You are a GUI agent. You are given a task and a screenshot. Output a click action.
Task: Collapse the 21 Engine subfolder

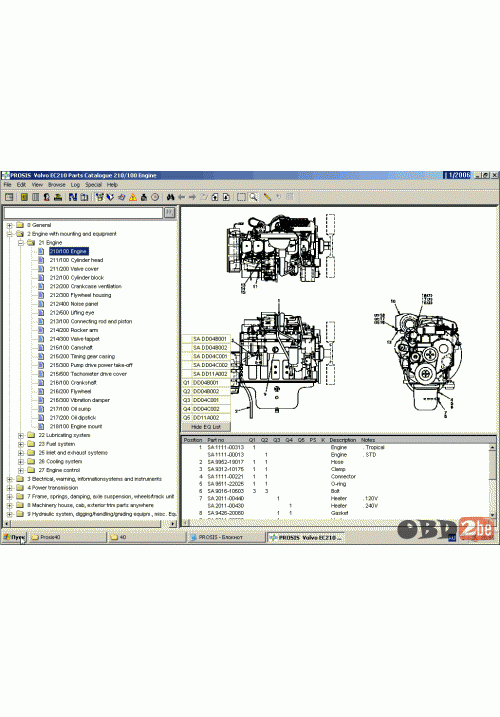[x=21, y=242]
